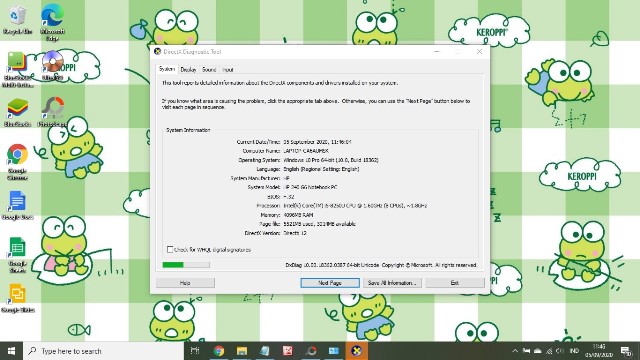This screenshot has height=360, width=640.
Task: Click the Processor value text
Action: [x=355, y=206]
